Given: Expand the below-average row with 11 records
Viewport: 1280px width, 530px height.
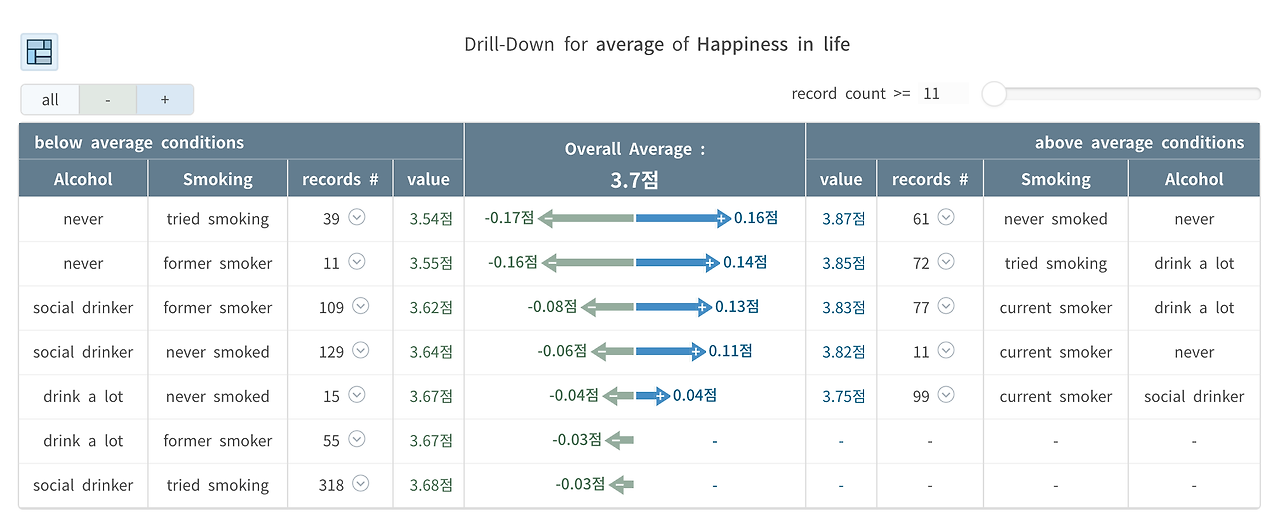Looking at the screenshot, I should 357,261.
